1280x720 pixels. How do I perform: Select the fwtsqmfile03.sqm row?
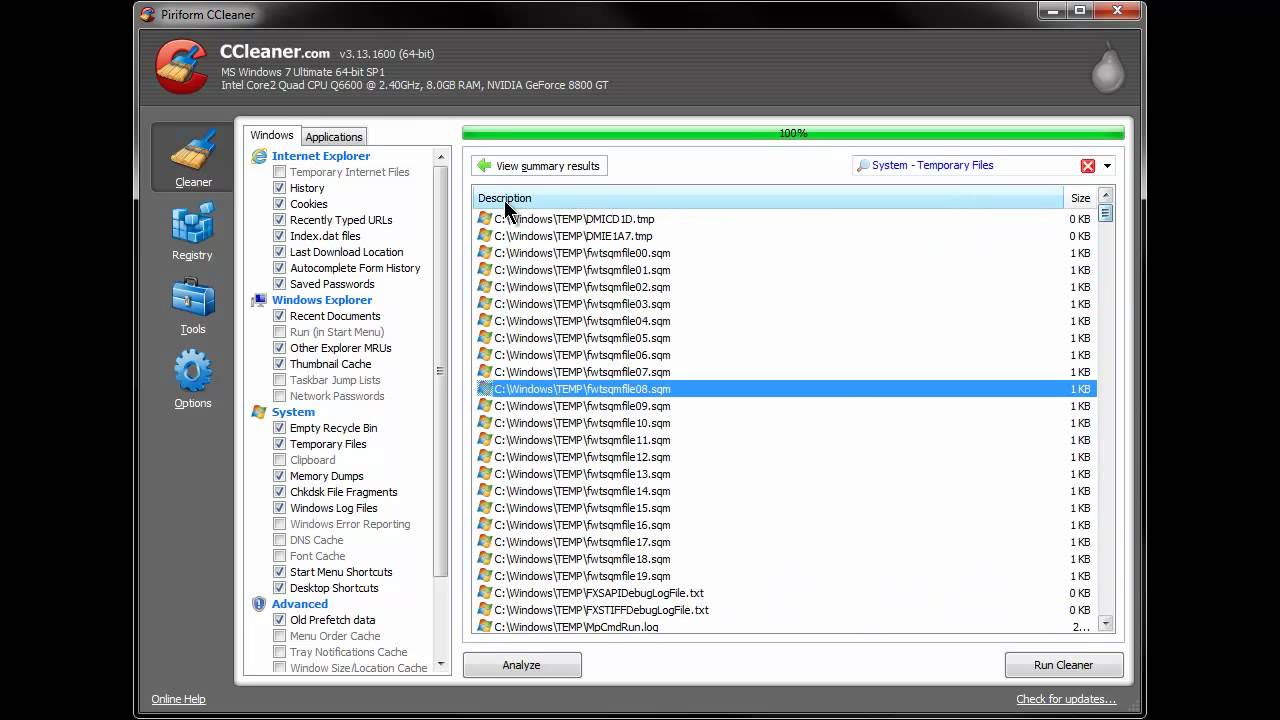tap(785, 304)
